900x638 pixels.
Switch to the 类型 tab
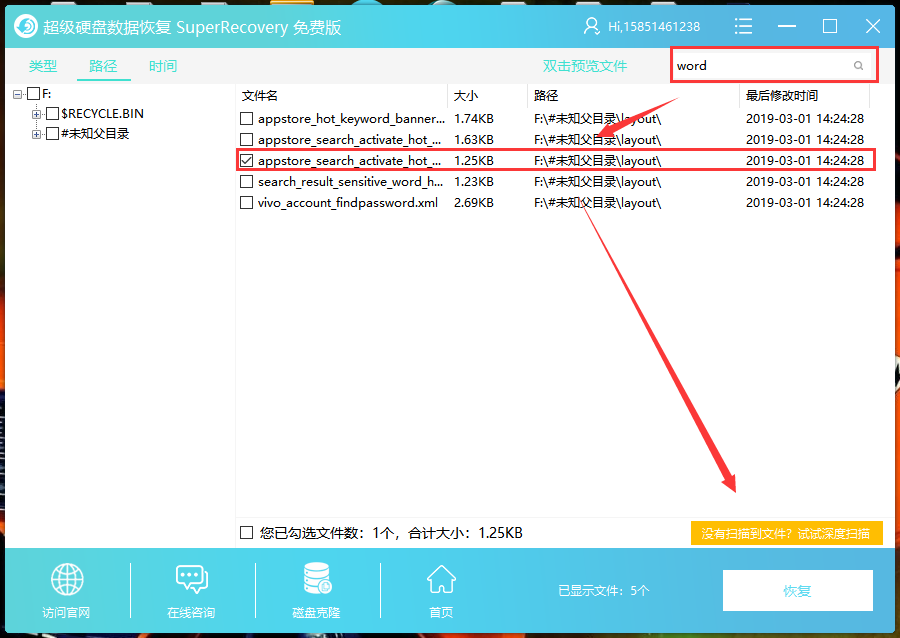[x=43, y=66]
